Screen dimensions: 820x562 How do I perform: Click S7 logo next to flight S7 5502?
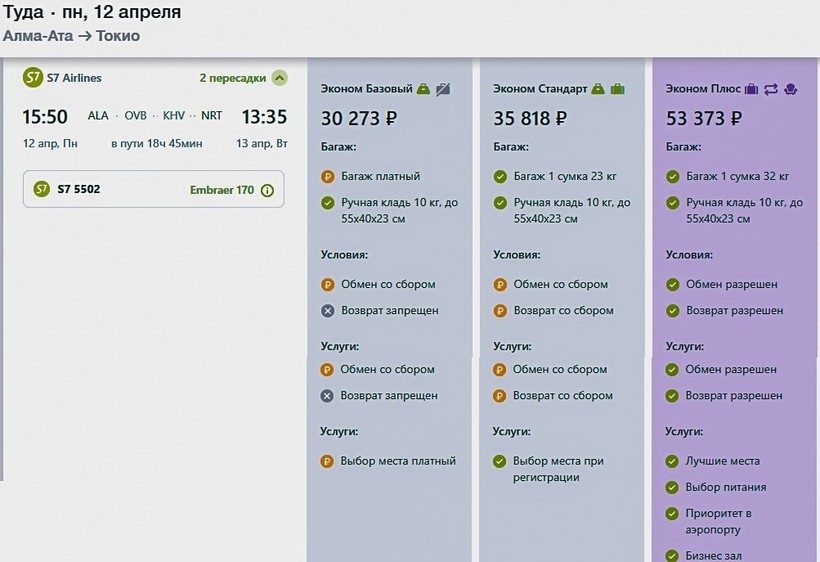coord(42,188)
